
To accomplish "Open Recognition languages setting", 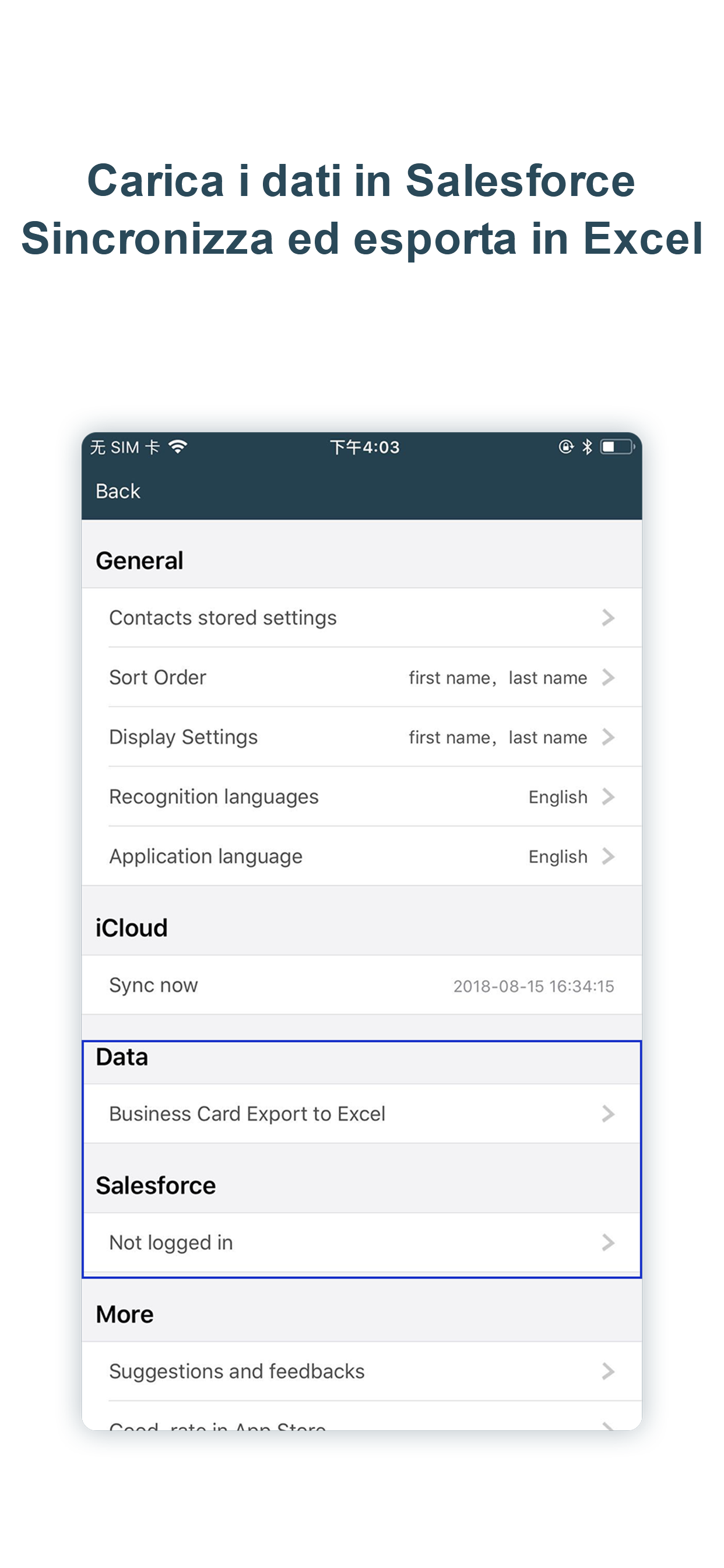I will coord(362,796).
